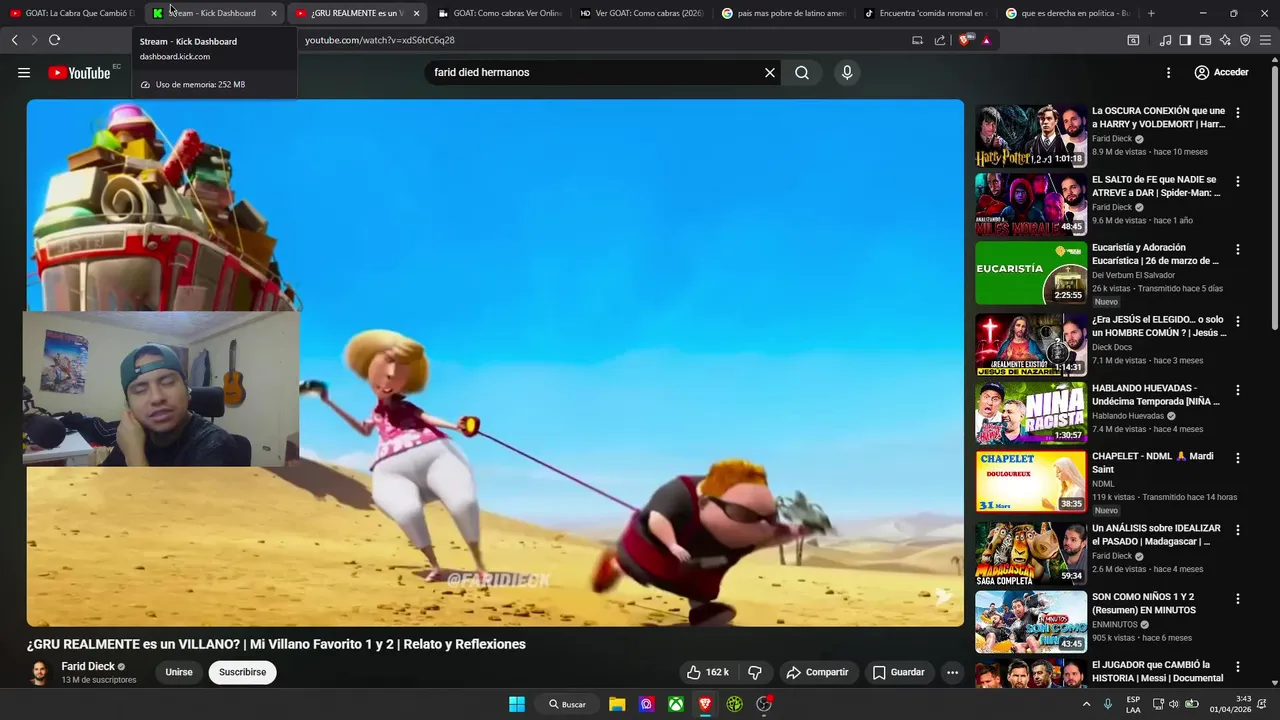Open the Brave Wallet icon
This screenshot has width=1280, height=720.
point(1205,40)
